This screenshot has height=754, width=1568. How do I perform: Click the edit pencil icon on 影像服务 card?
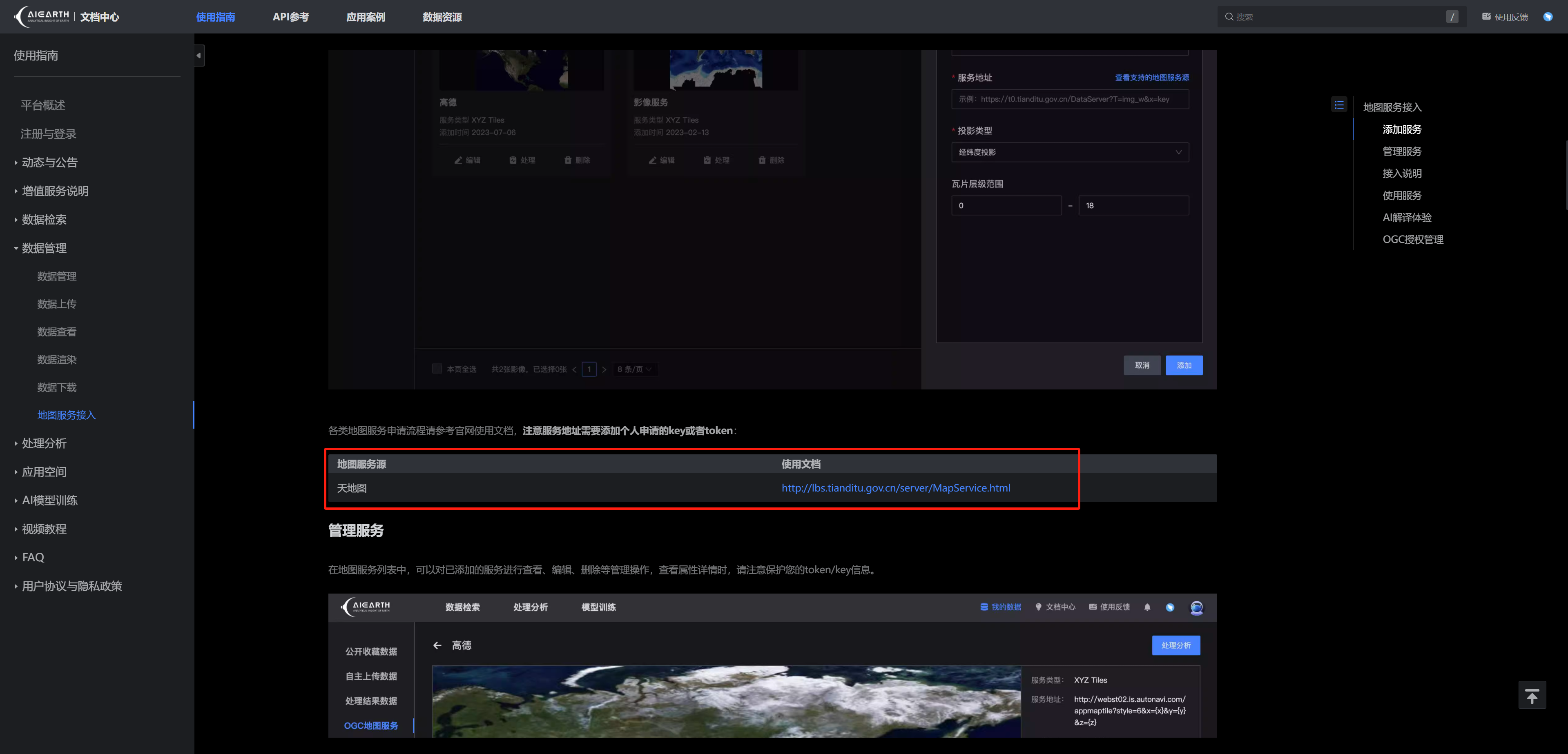click(652, 160)
